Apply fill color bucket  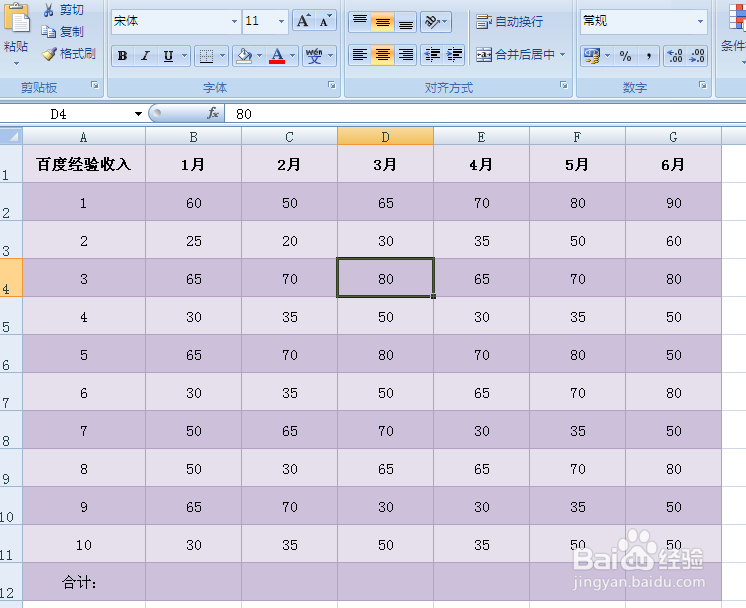(244, 56)
